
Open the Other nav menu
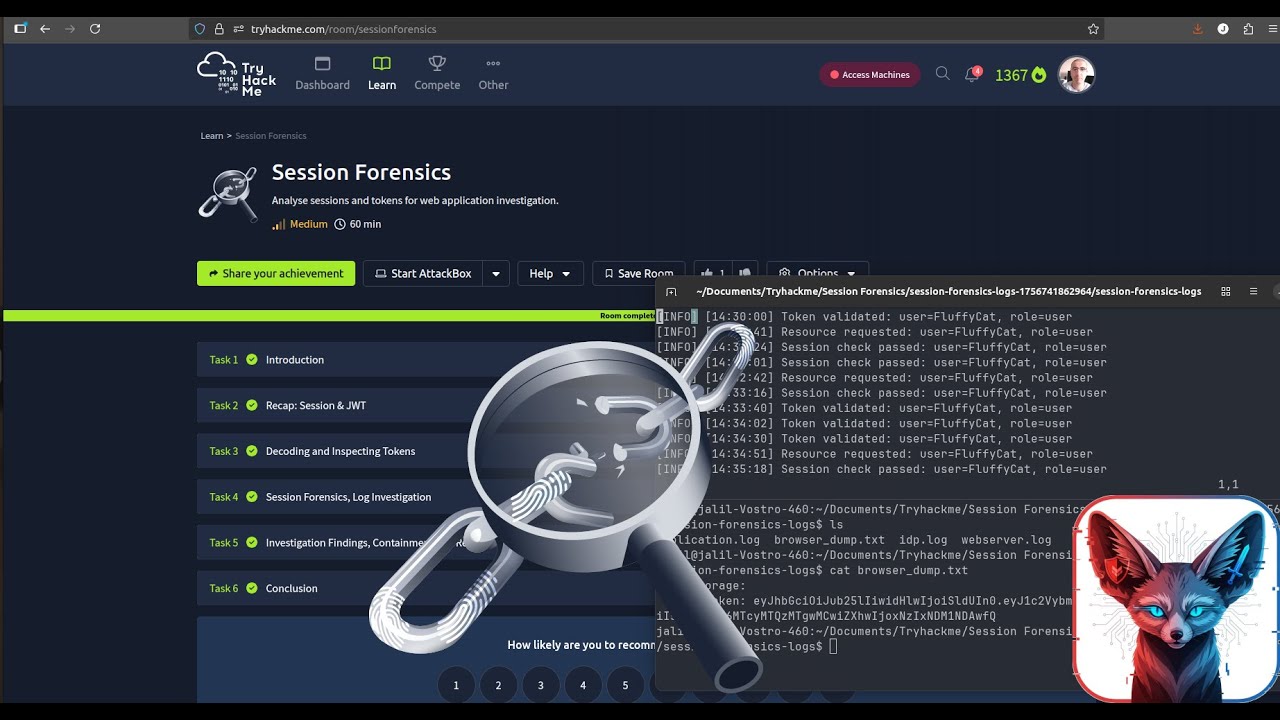(493, 75)
